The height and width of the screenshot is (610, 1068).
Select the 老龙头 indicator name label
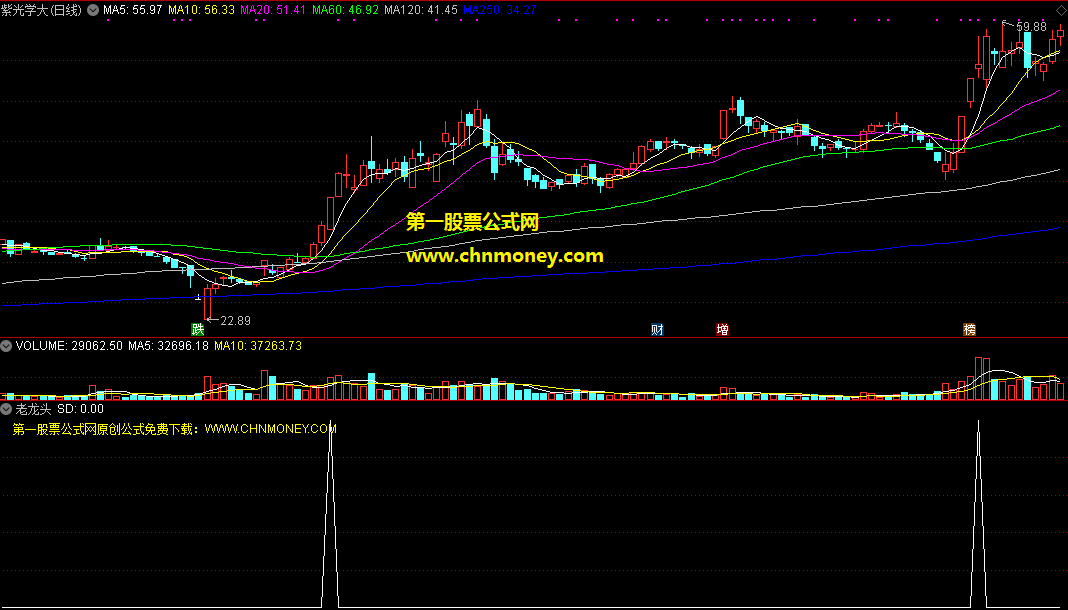coord(35,409)
